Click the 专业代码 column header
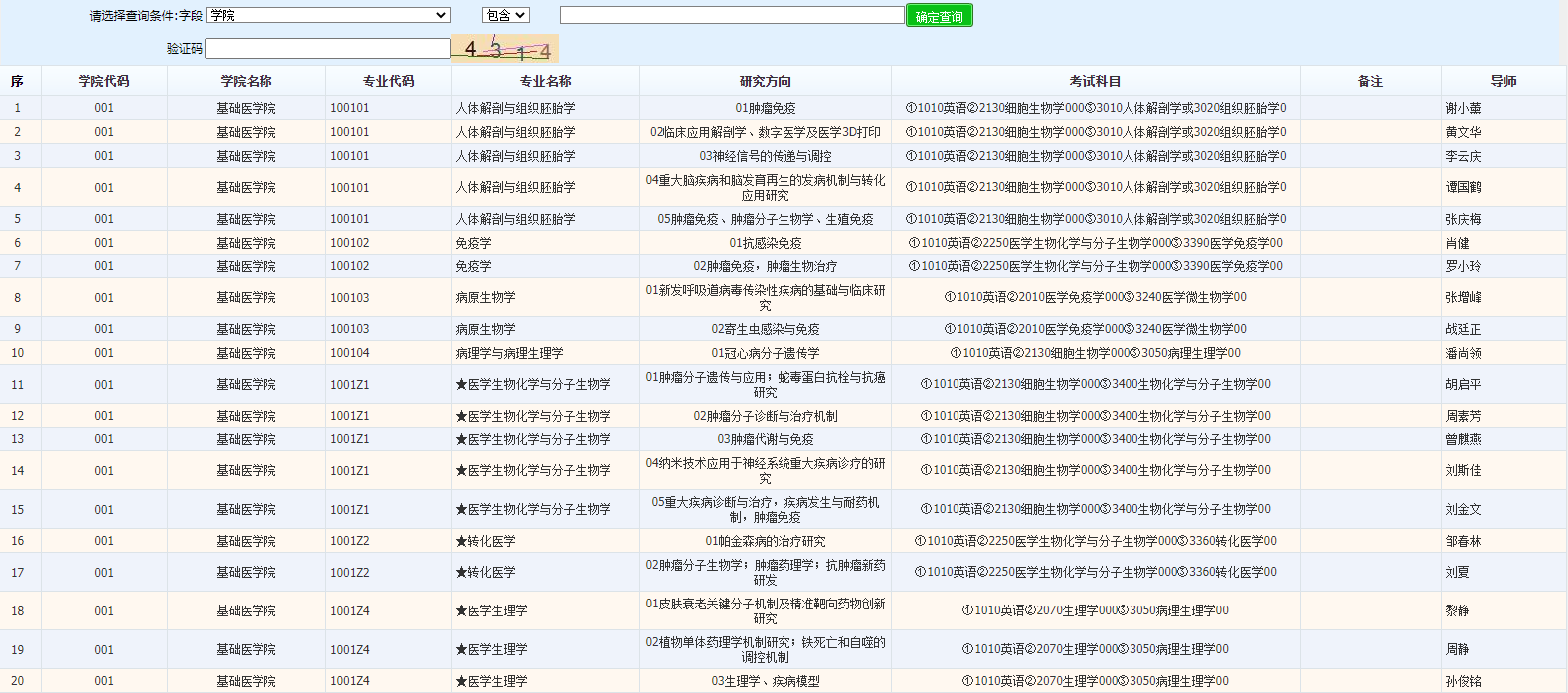This screenshot has height=693, width=1568. [389, 81]
